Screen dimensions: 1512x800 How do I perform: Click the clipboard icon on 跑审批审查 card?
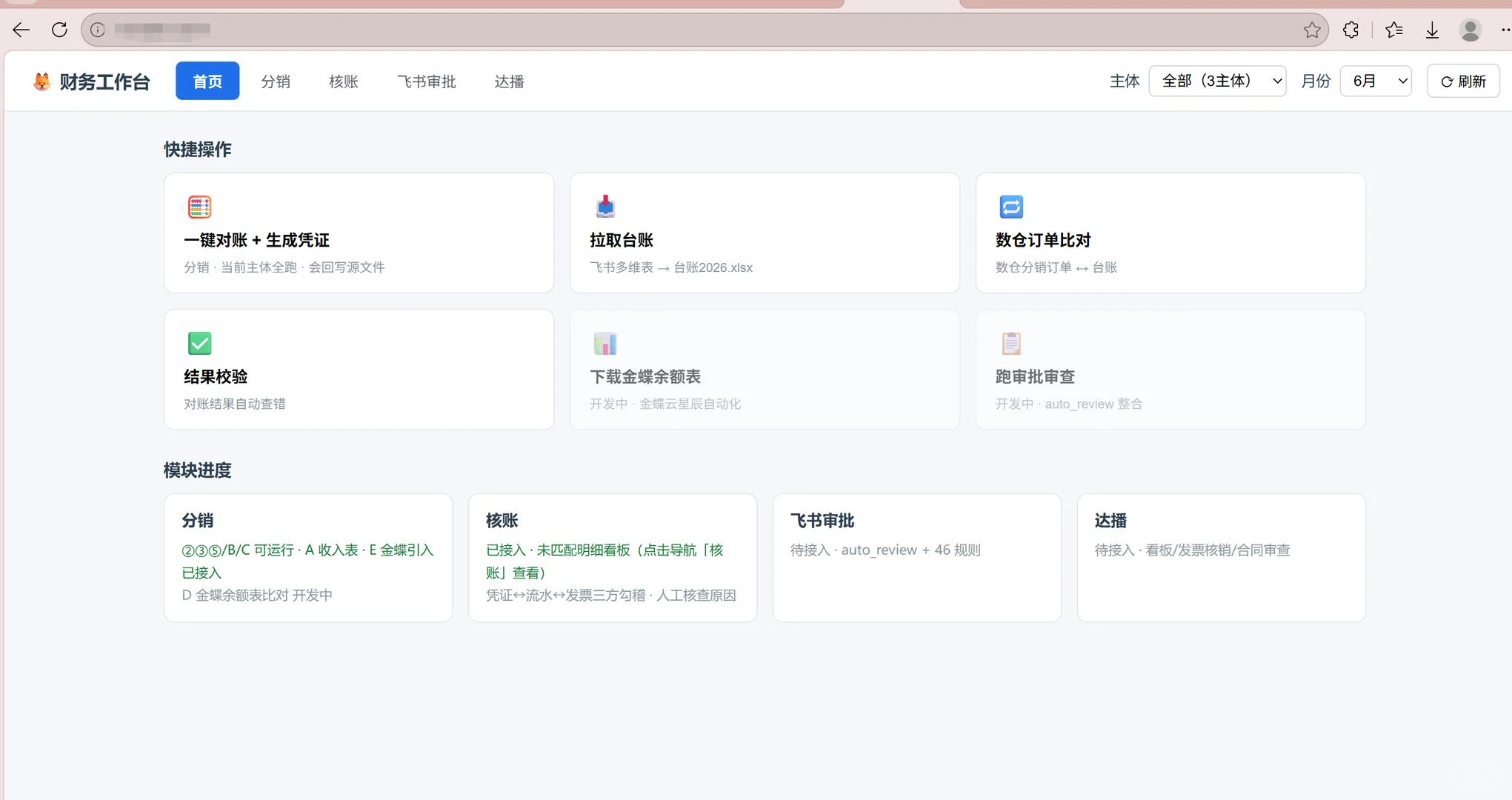(1011, 343)
